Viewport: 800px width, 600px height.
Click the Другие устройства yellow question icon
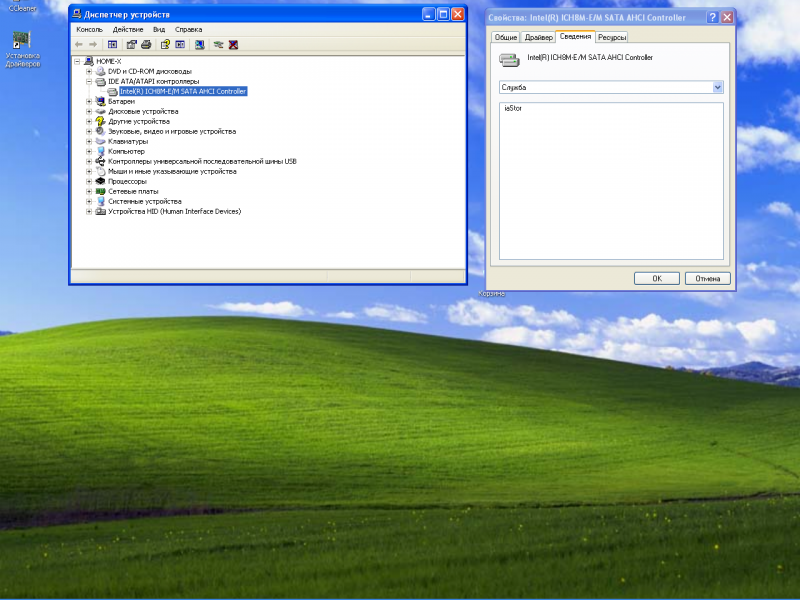pyautogui.click(x=101, y=121)
